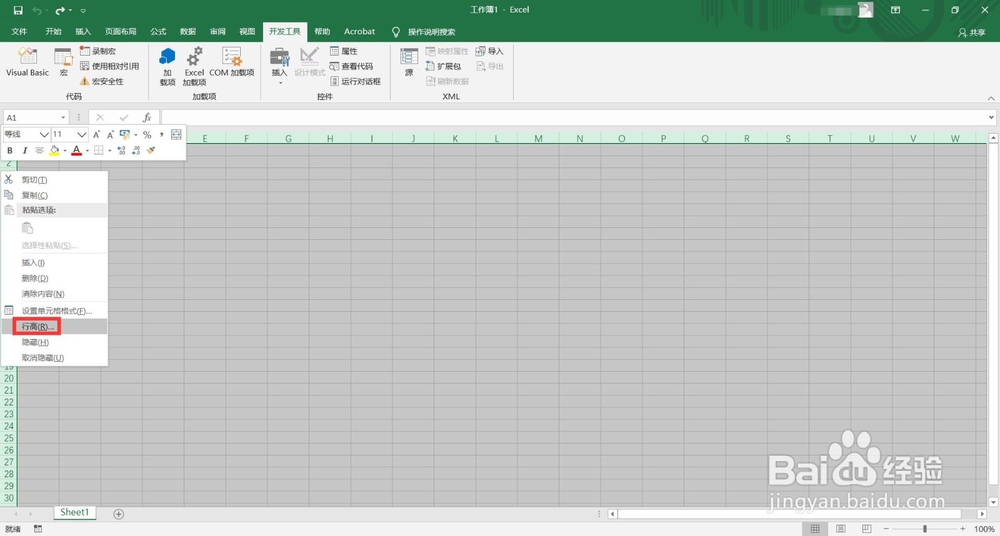
Task: Toggle Bold on the mini toolbar
Action: (x=10, y=151)
